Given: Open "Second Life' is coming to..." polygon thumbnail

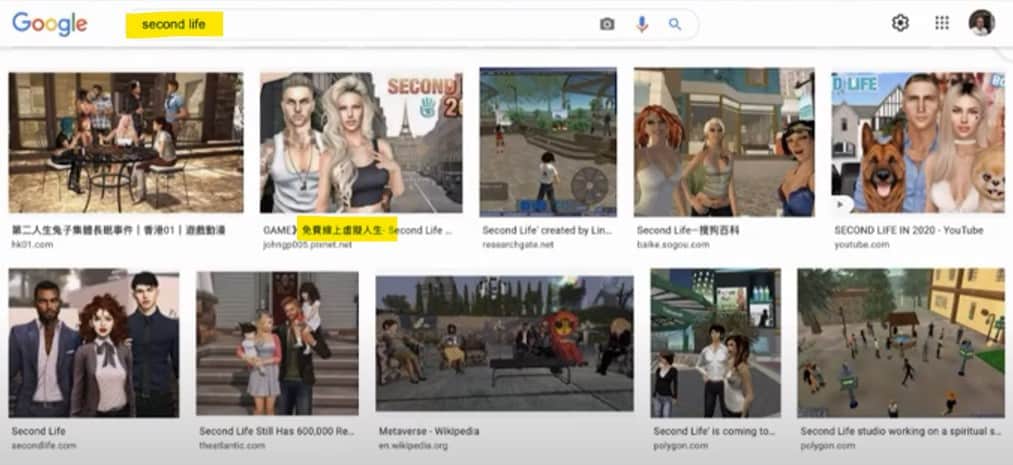Looking at the screenshot, I should point(716,343).
